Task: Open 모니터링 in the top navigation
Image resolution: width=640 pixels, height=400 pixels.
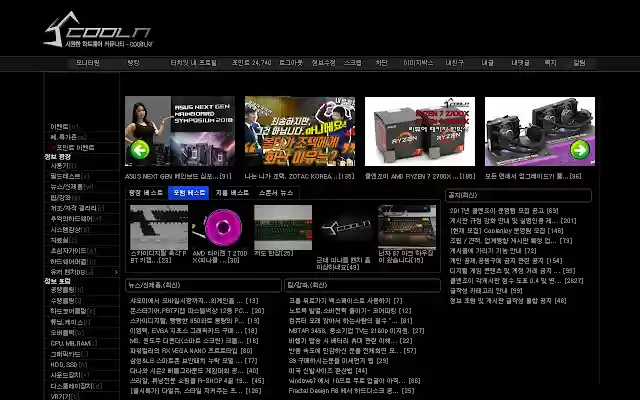Action: pos(87,63)
